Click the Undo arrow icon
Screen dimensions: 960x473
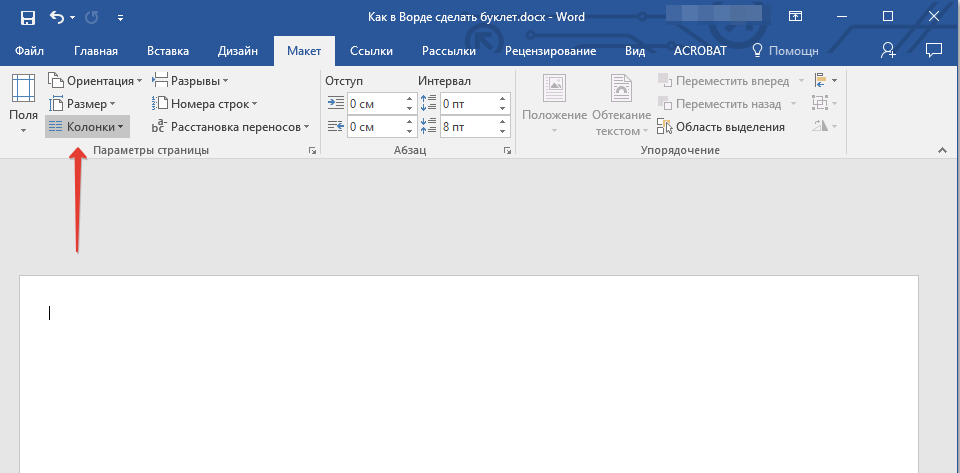point(57,17)
